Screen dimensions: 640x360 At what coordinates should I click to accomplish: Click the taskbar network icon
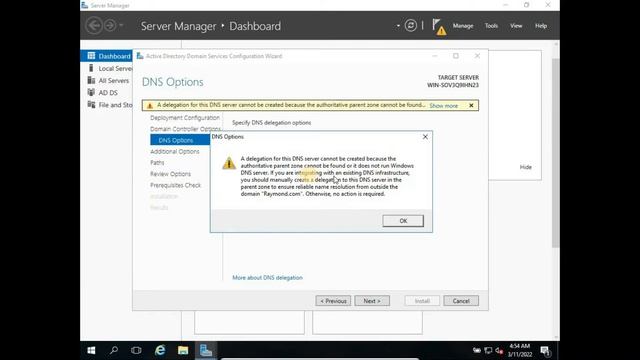coord(488,351)
